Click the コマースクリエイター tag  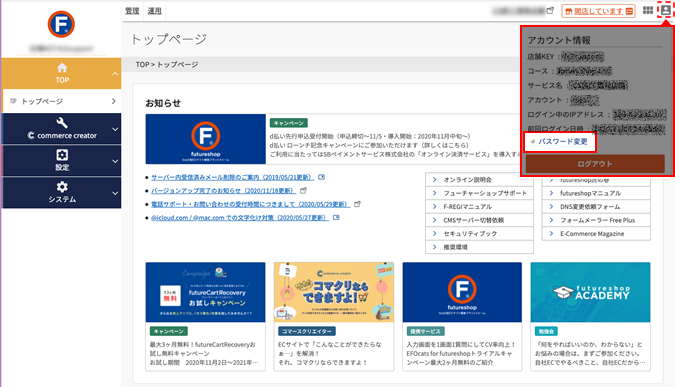click(x=307, y=331)
